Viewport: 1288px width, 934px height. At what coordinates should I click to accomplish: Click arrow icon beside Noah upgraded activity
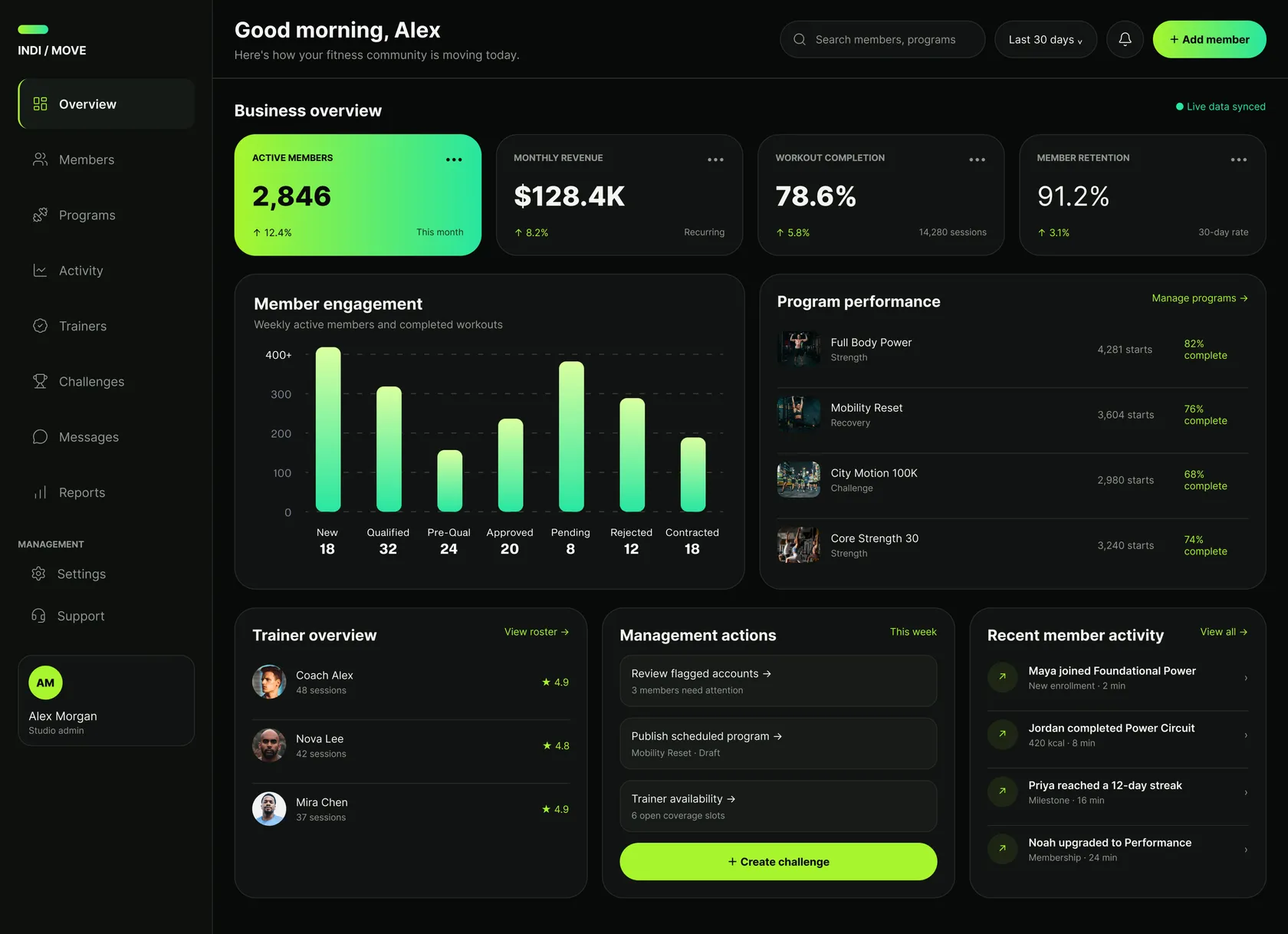(x=1002, y=849)
